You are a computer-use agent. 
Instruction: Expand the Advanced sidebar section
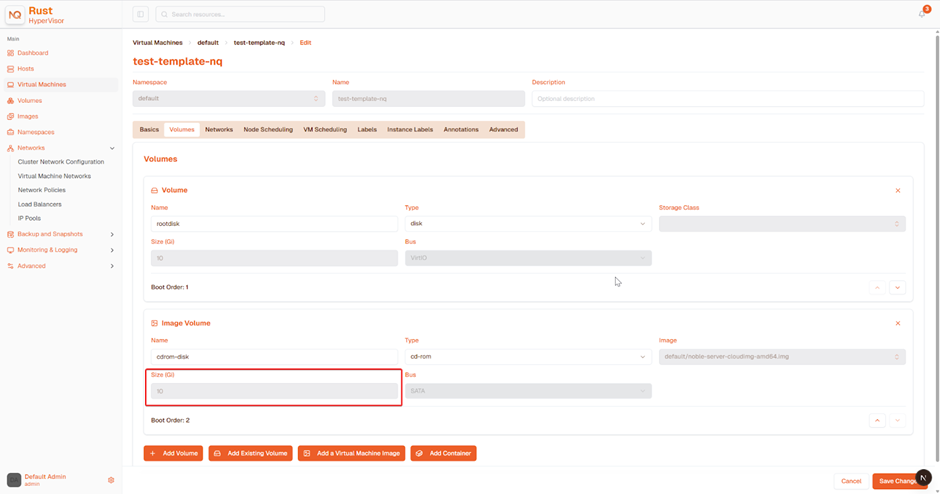[112, 266]
